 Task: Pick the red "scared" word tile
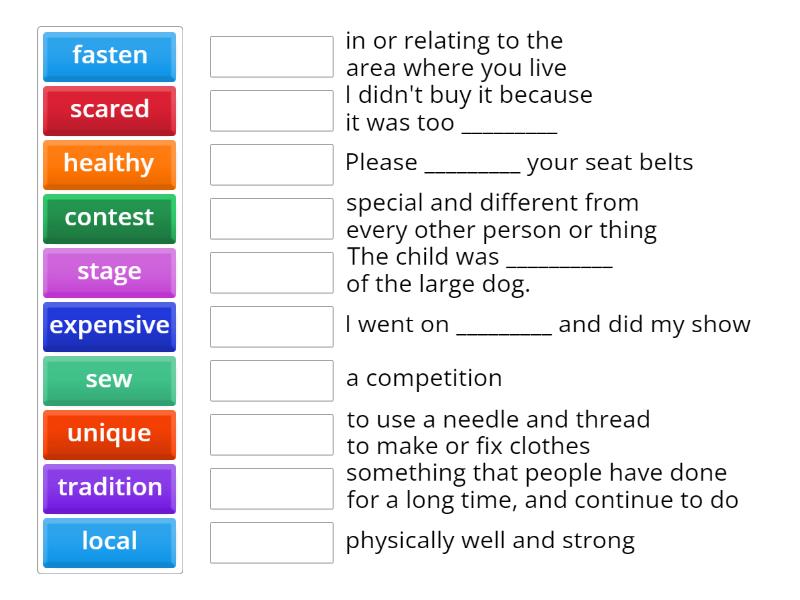point(109,110)
